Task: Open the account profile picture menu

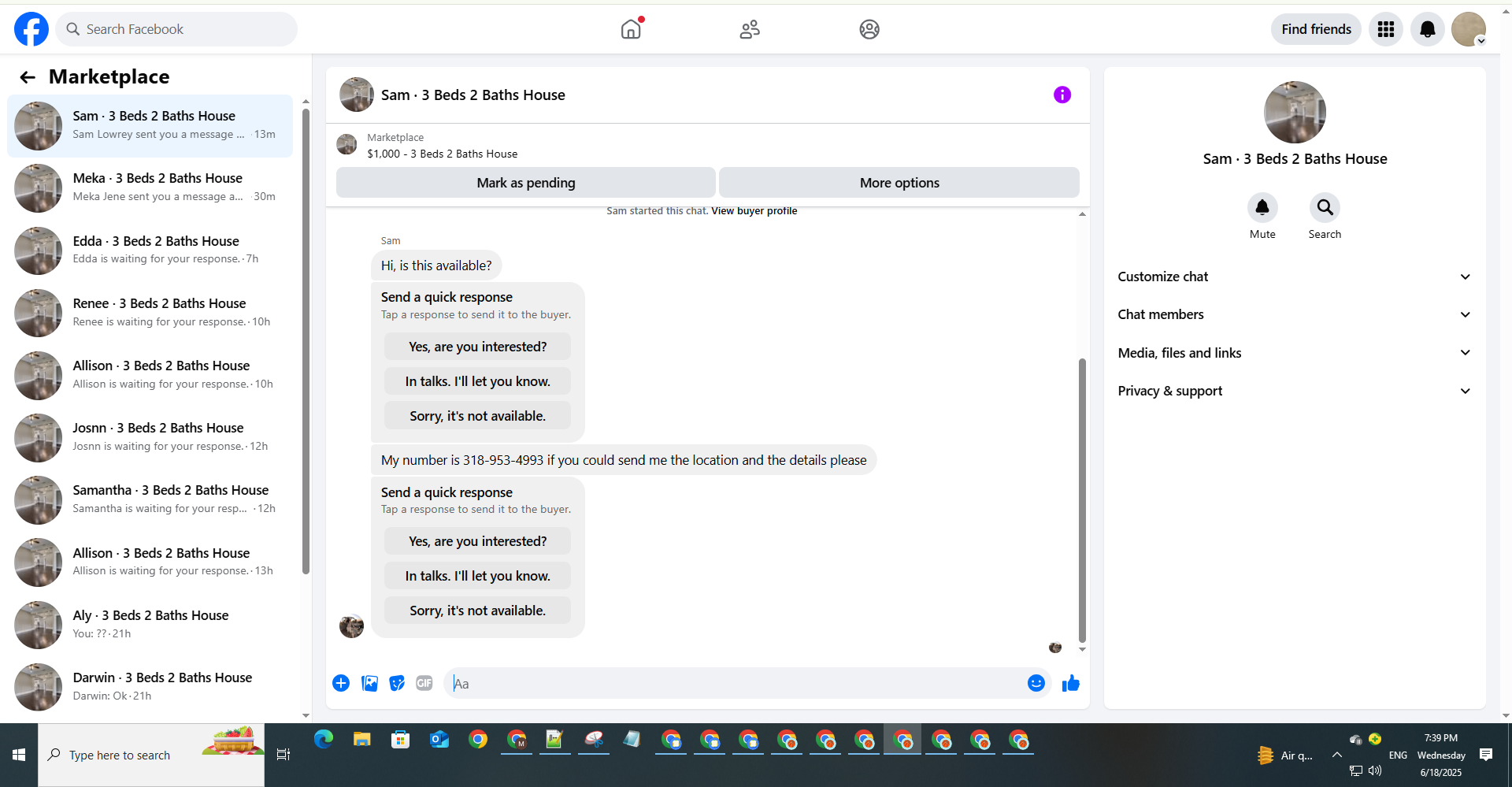Action: 1469,29
